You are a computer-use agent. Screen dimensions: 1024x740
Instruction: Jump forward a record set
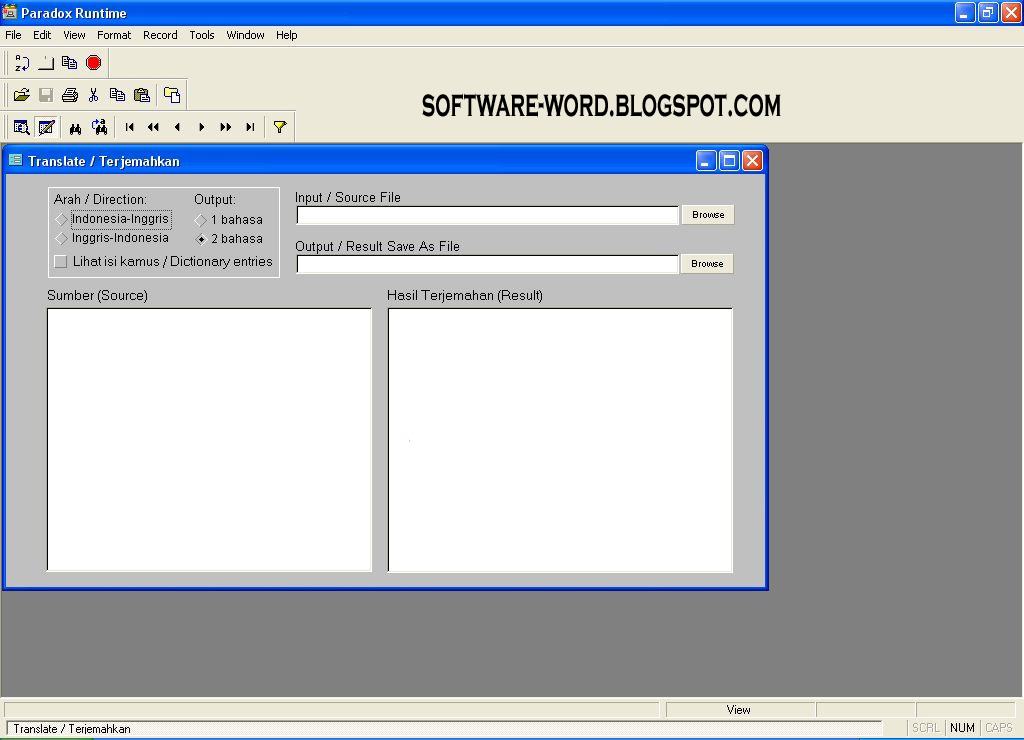[225, 127]
